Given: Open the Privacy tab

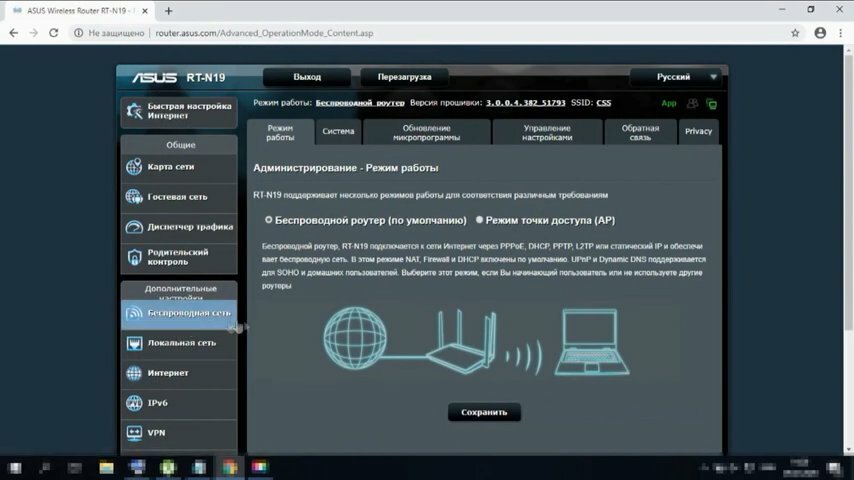Looking at the screenshot, I should tap(698, 132).
